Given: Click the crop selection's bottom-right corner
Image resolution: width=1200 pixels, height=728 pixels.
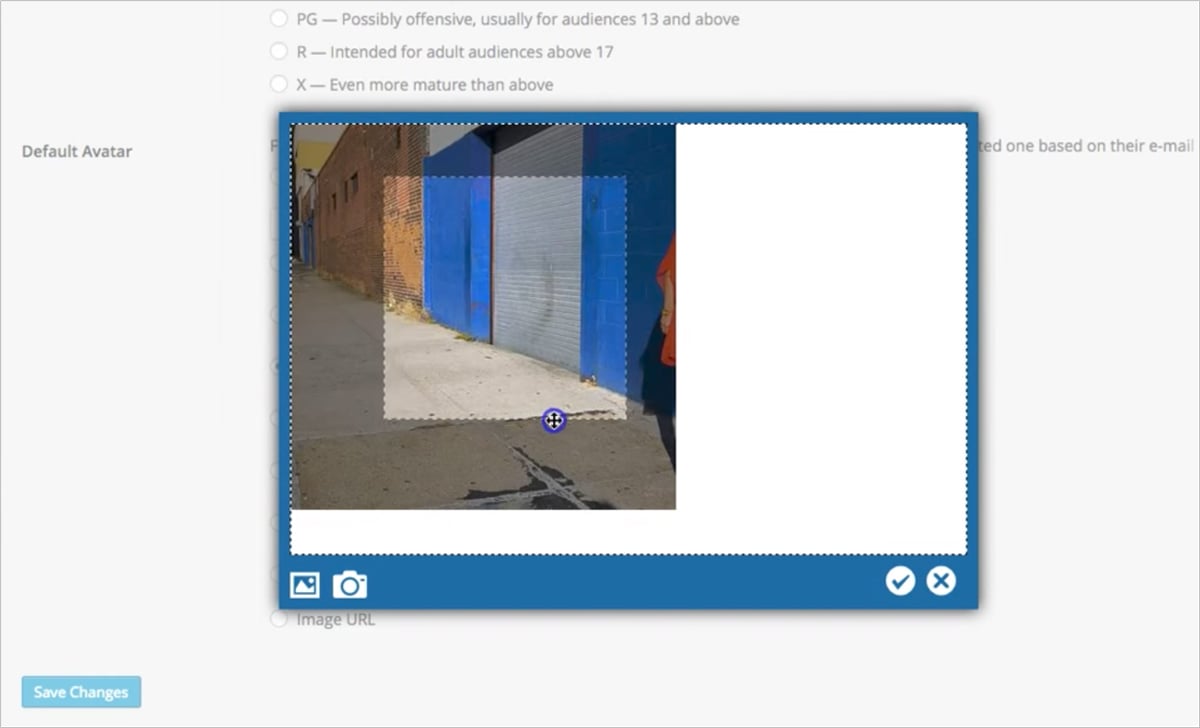Looking at the screenshot, I should (626, 419).
